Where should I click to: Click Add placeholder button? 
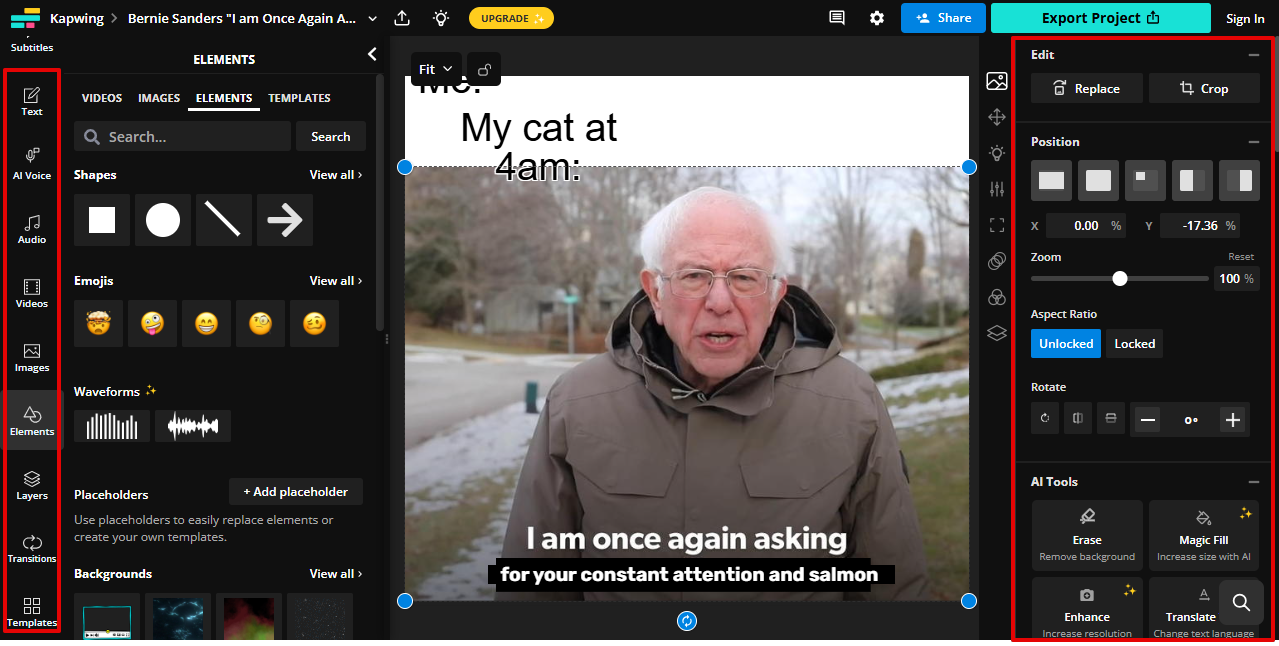coord(296,492)
